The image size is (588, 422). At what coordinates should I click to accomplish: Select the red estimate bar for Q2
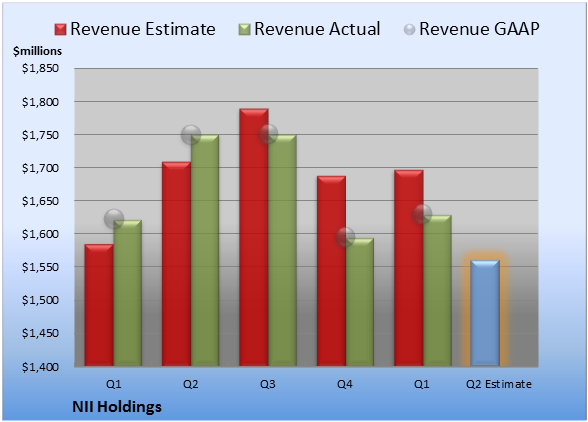click(x=176, y=264)
